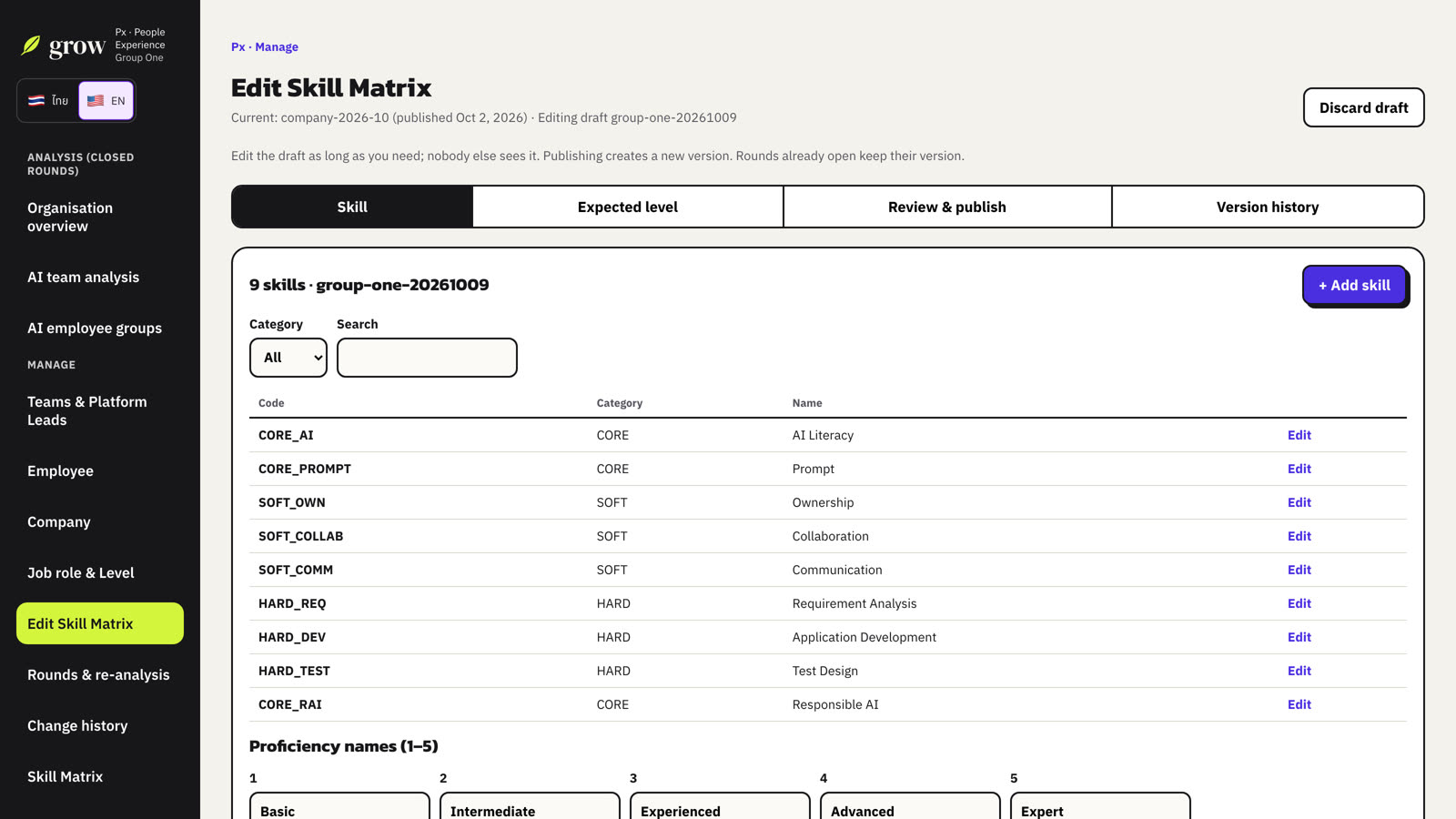Screen dimensions: 1456x819
Task: Open the Category dropdown set to All
Action: [x=288, y=358]
